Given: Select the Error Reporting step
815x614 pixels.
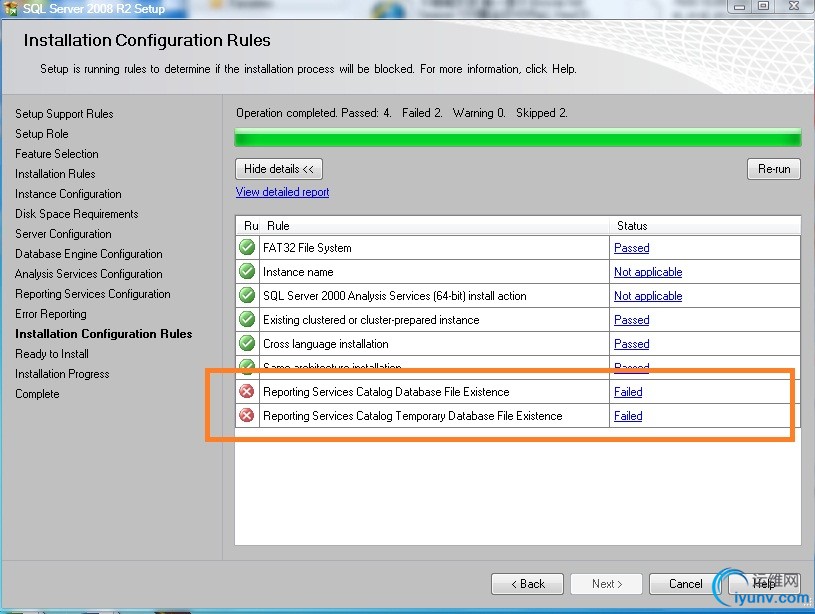Looking at the screenshot, I should (x=50, y=314).
